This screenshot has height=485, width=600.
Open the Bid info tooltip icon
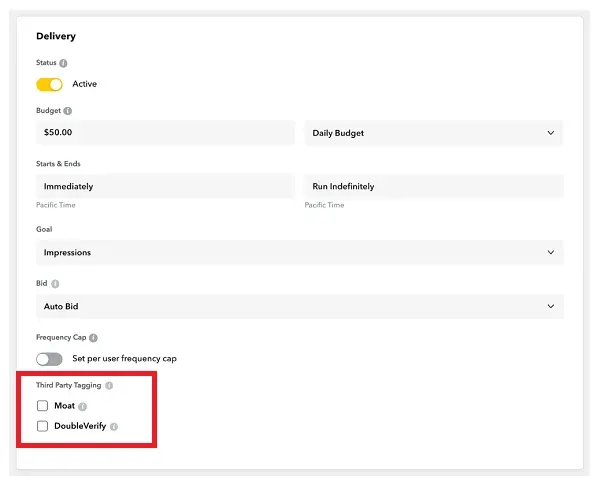54,284
